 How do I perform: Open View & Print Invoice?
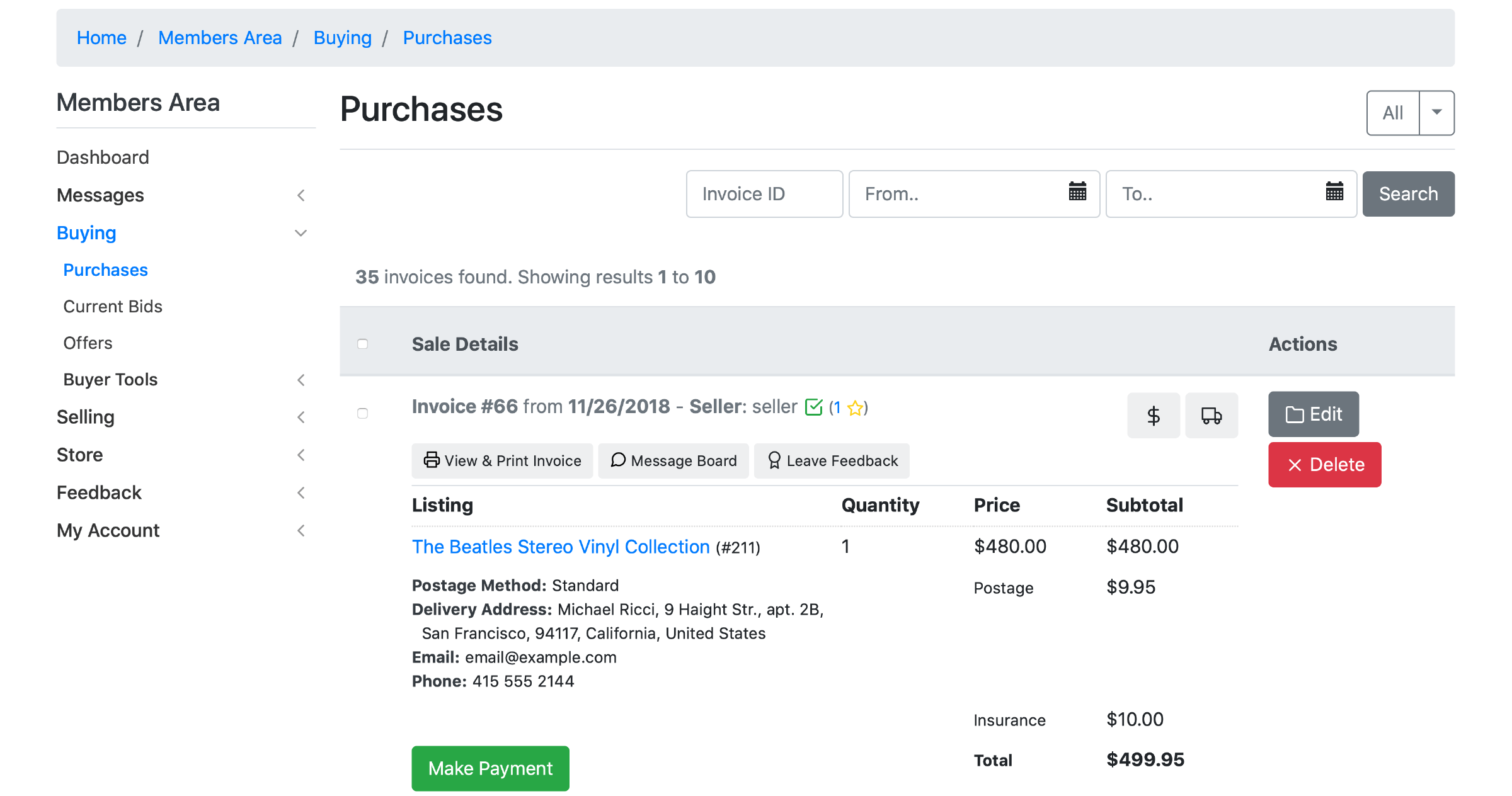click(502, 461)
